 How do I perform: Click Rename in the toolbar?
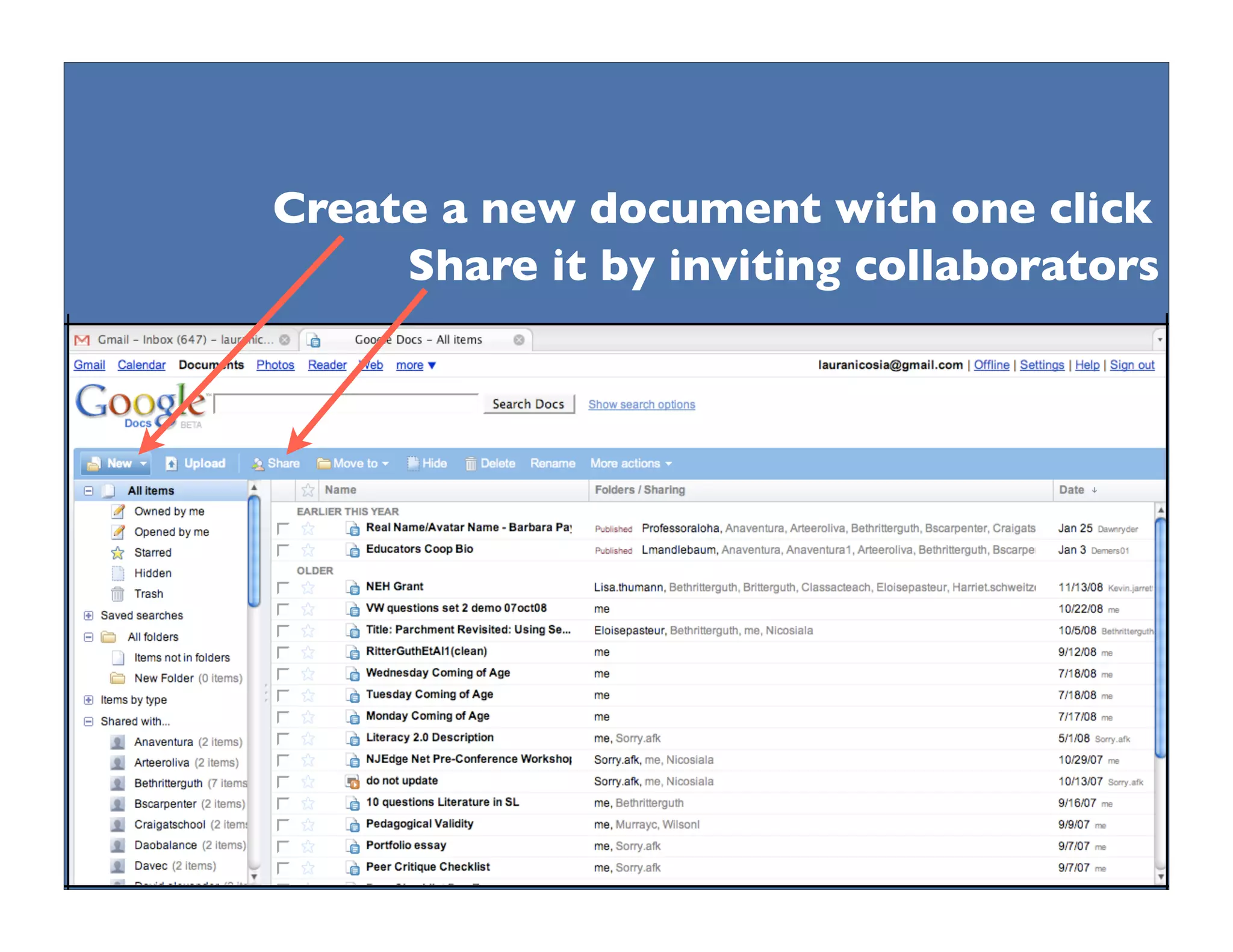click(553, 463)
